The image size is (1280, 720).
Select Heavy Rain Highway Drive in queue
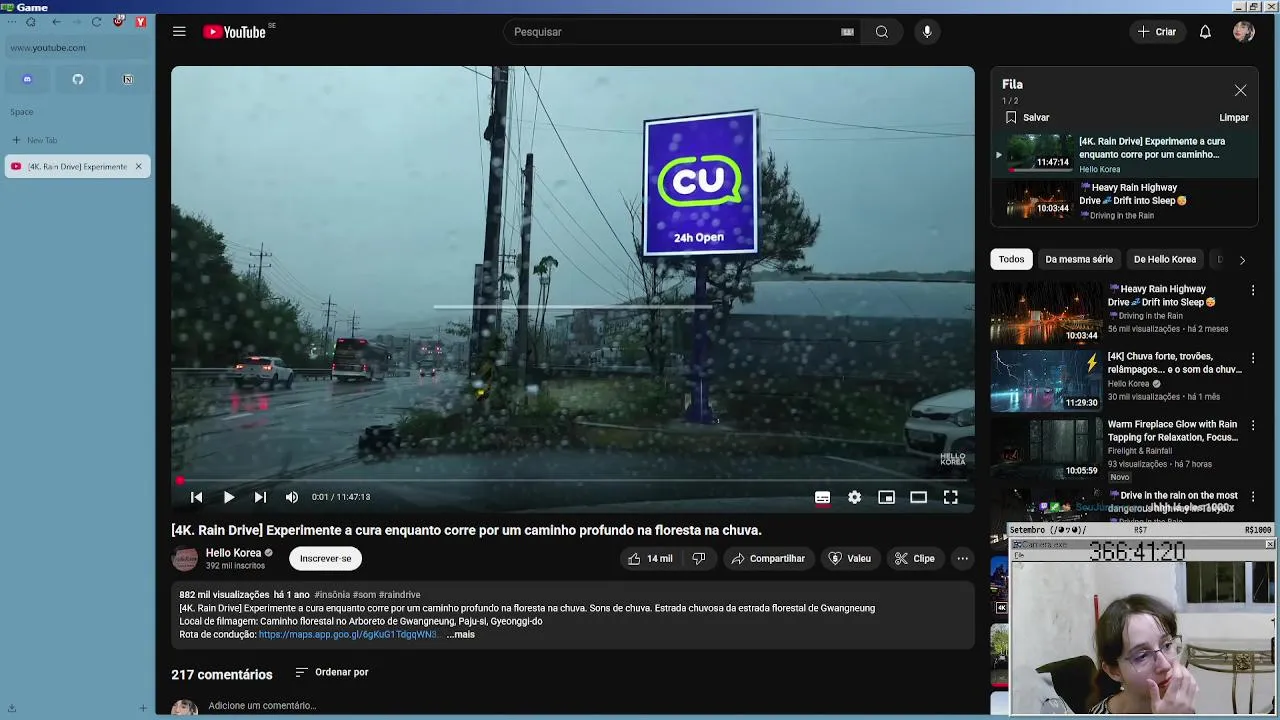coord(1125,201)
